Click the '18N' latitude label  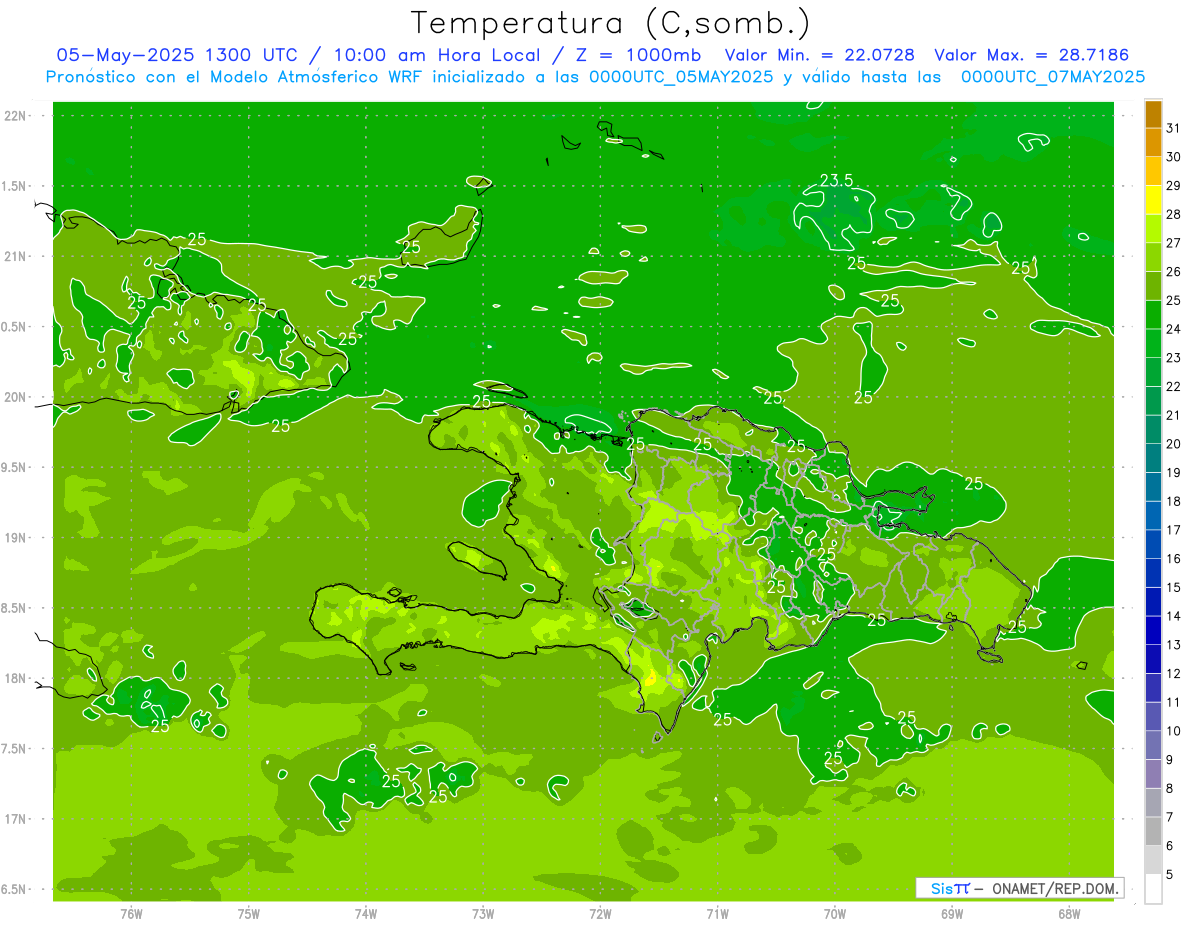coord(17,678)
